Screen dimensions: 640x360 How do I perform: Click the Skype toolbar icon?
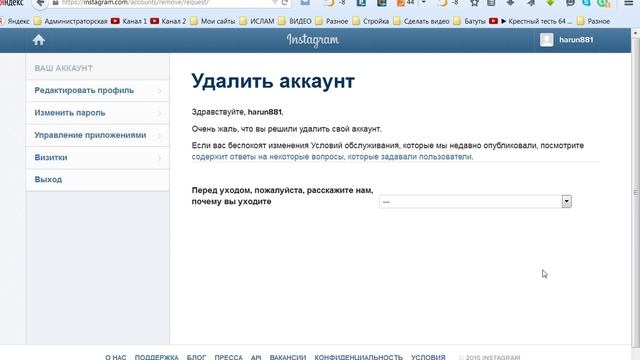[586, 3]
